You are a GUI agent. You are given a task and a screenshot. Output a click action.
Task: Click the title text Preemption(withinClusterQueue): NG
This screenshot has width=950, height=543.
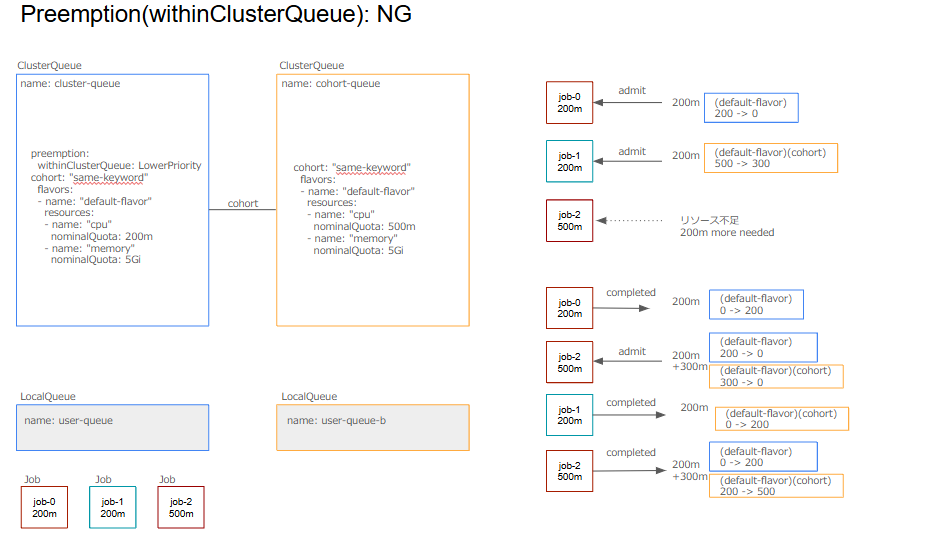tap(215, 15)
